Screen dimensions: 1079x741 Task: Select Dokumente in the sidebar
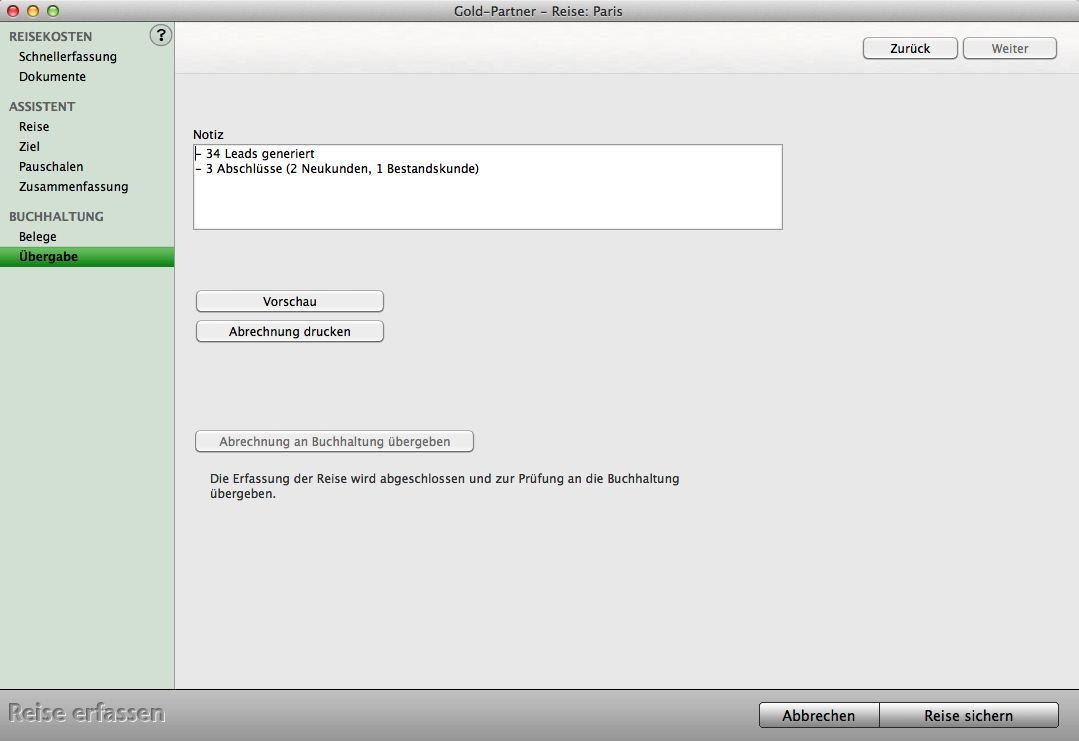52,77
